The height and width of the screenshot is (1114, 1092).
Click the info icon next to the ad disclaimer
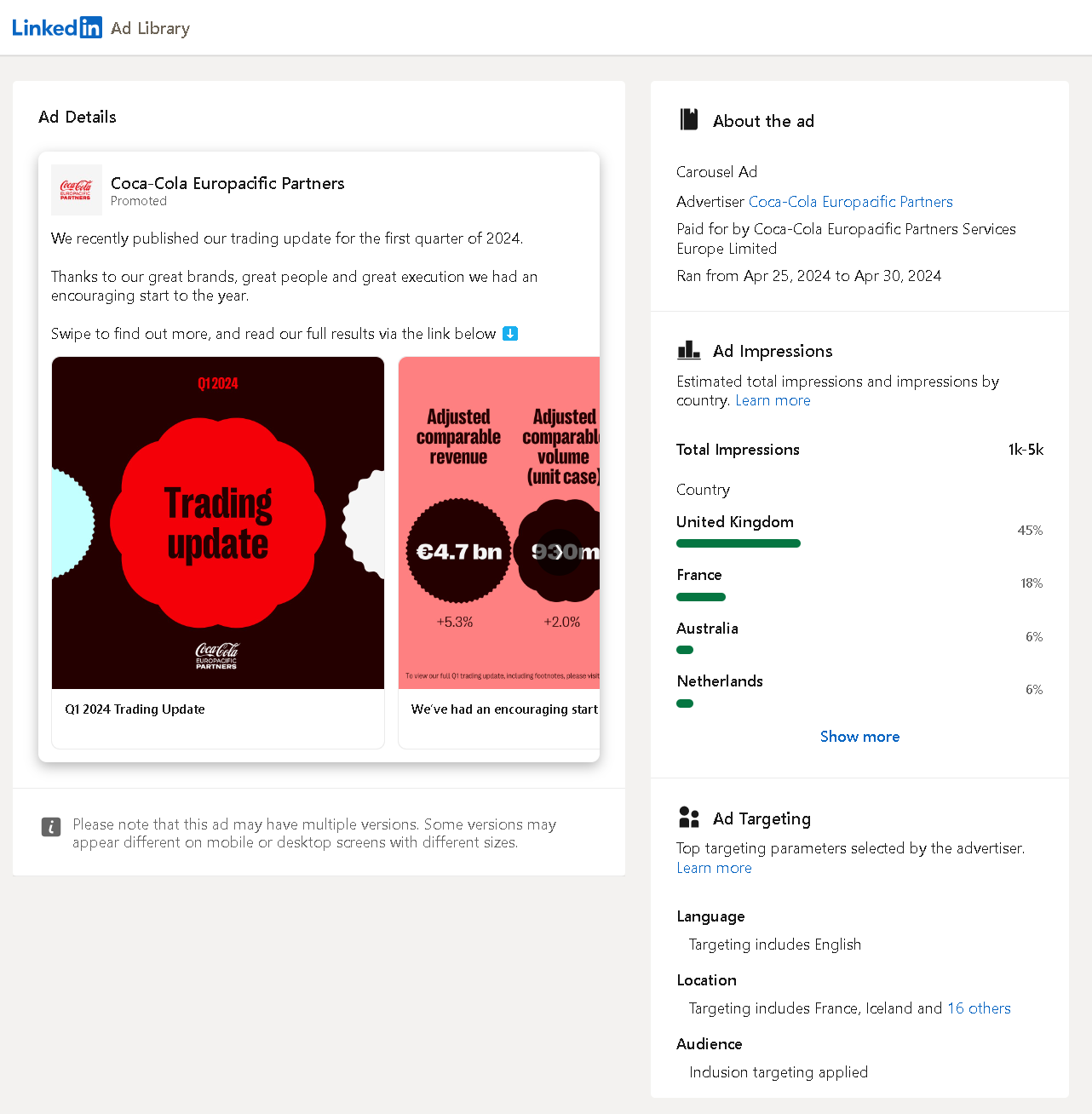[x=51, y=827]
